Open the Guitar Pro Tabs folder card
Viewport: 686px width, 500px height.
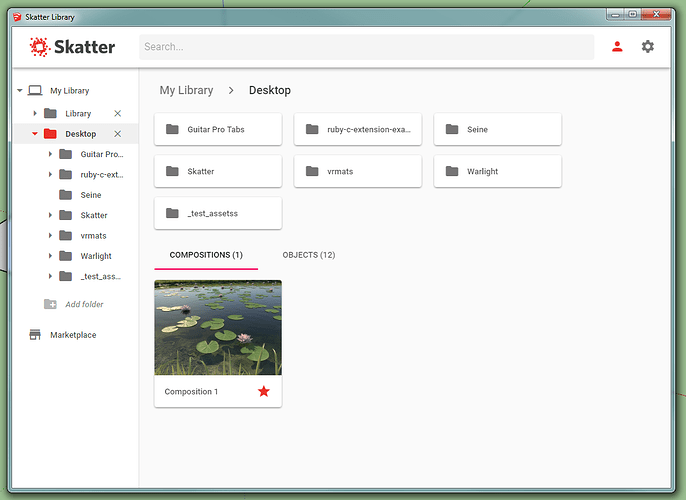click(218, 129)
